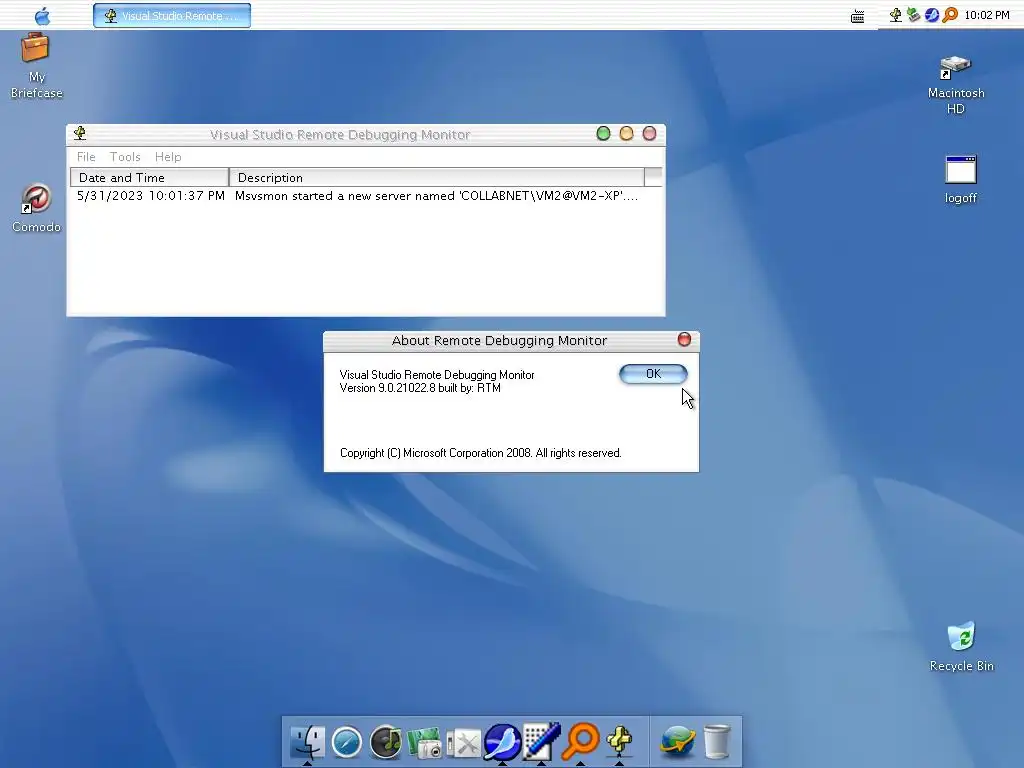The height and width of the screenshot is (768, 1024).
Task: Open the iTunes music dock icon
Action: click(x=386, y=743)
